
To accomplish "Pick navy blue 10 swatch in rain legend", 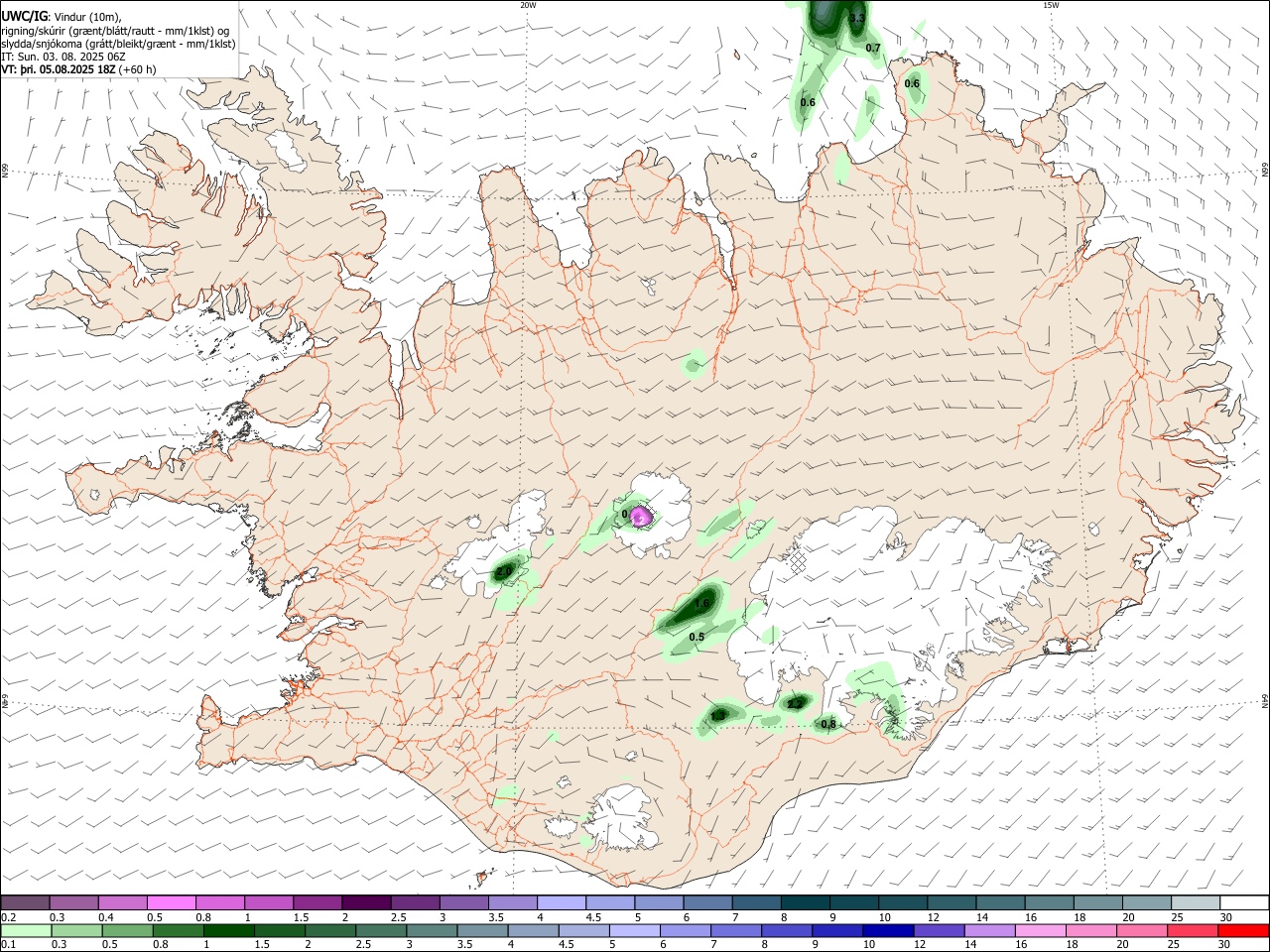I will (x=887, y=930).
